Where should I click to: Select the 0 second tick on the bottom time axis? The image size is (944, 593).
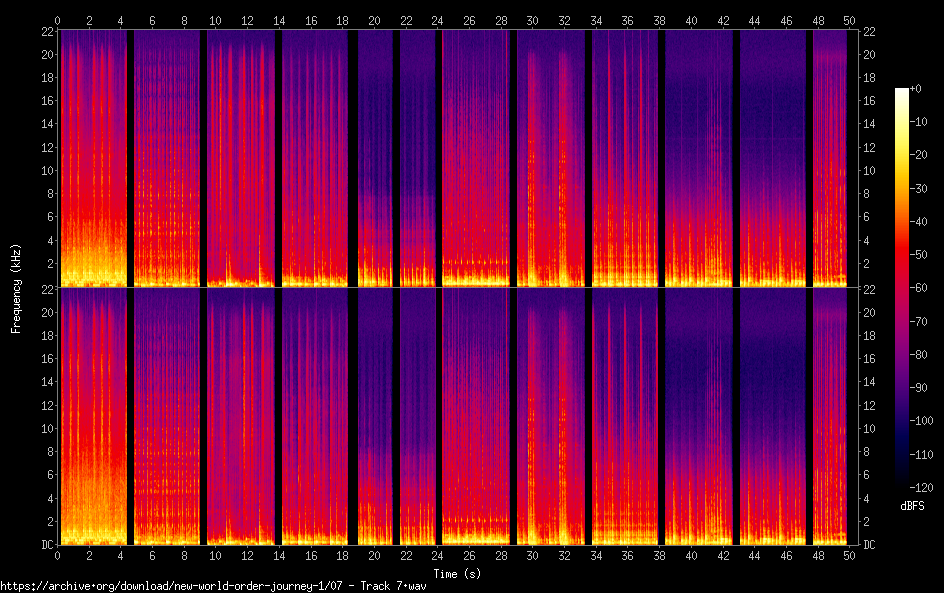(x=58, y=554)
